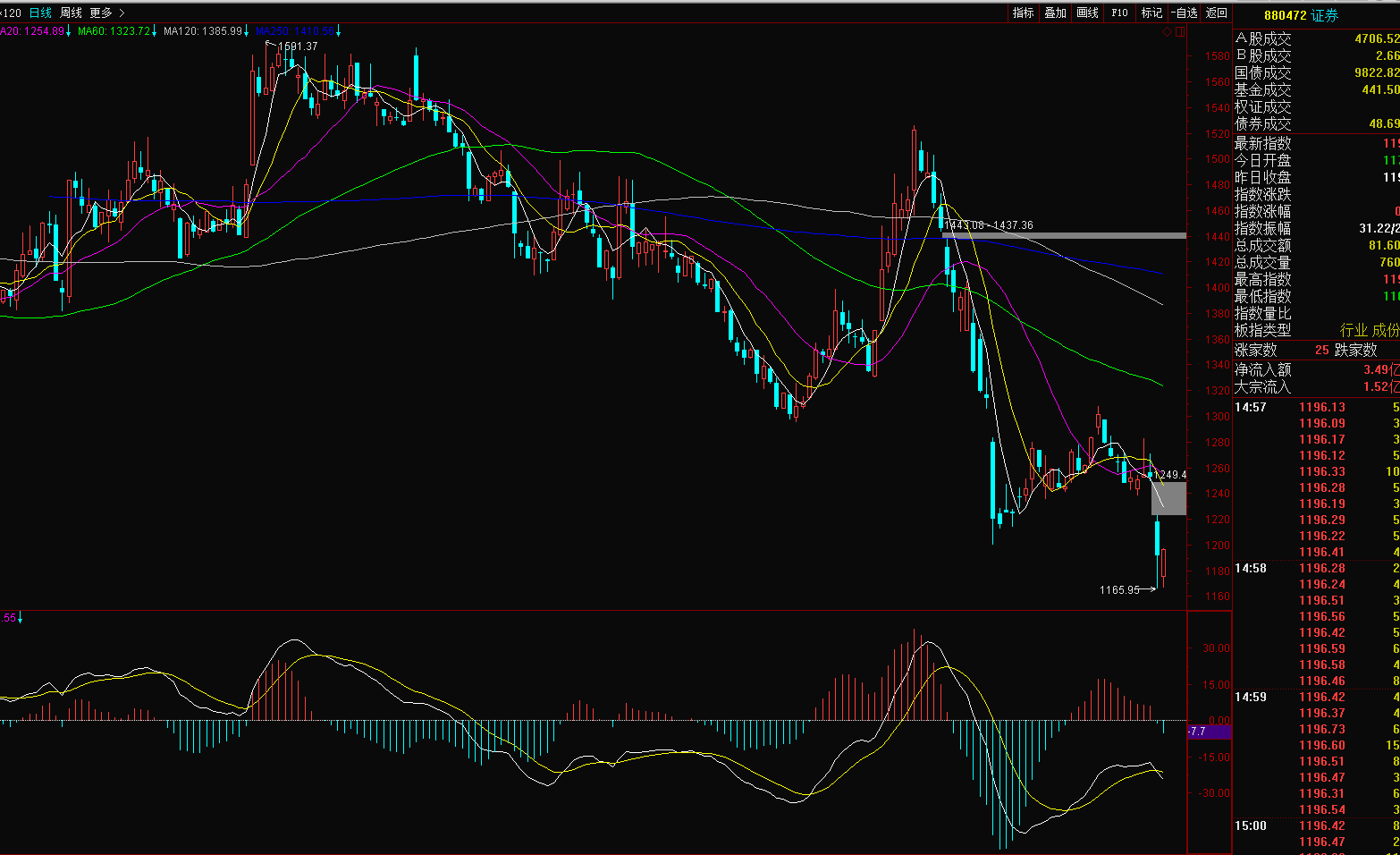Expand 更多 period options
1400x855 pixels.
[106, 13]
